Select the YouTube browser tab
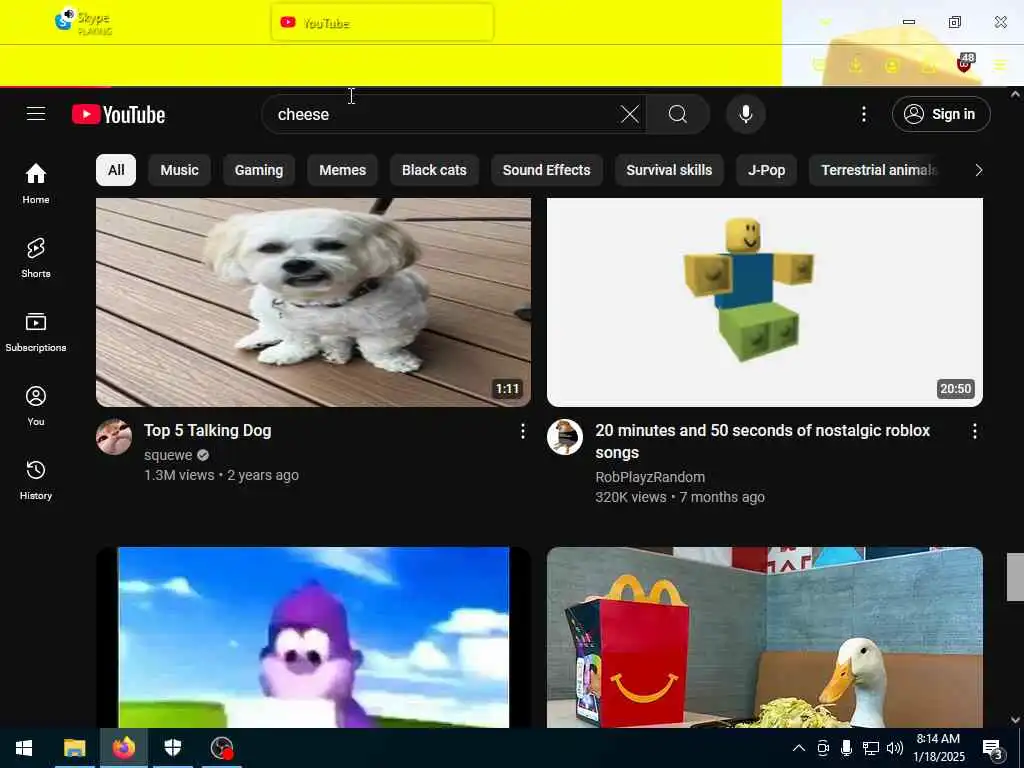Image resolution: width=1024 pixels, height=768 pixels. pyautogui.click(x=382, y=22)
